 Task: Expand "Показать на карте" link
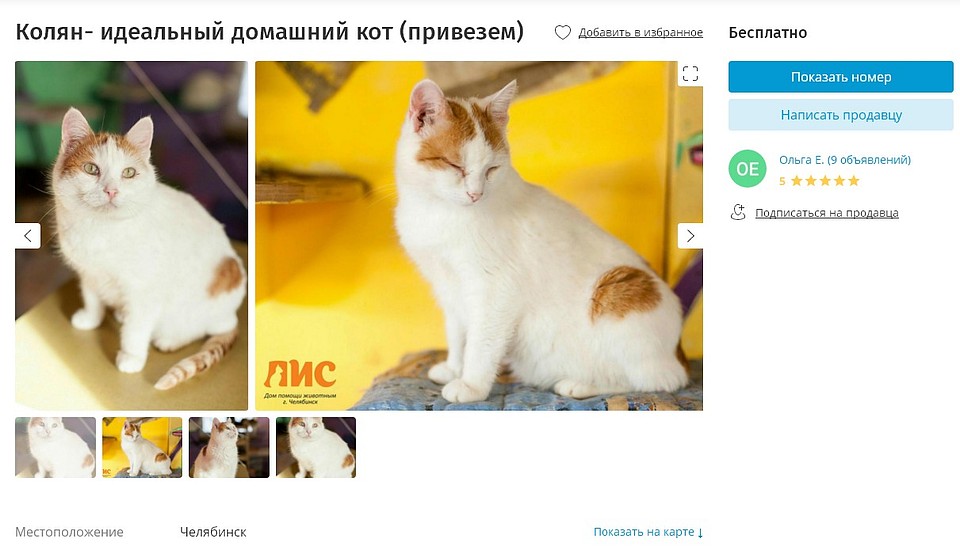[648, 532]
